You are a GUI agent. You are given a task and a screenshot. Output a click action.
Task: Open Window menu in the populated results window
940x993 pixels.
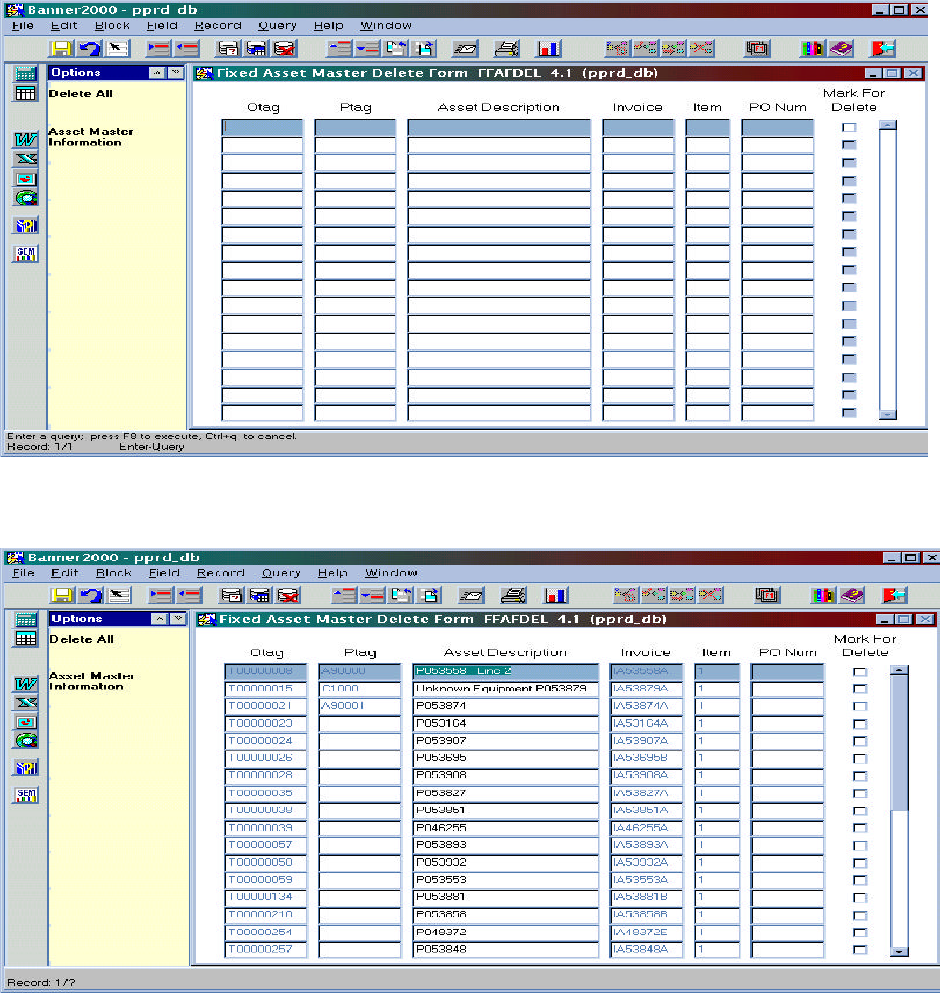pyautogui.click(x=391, y=572)
